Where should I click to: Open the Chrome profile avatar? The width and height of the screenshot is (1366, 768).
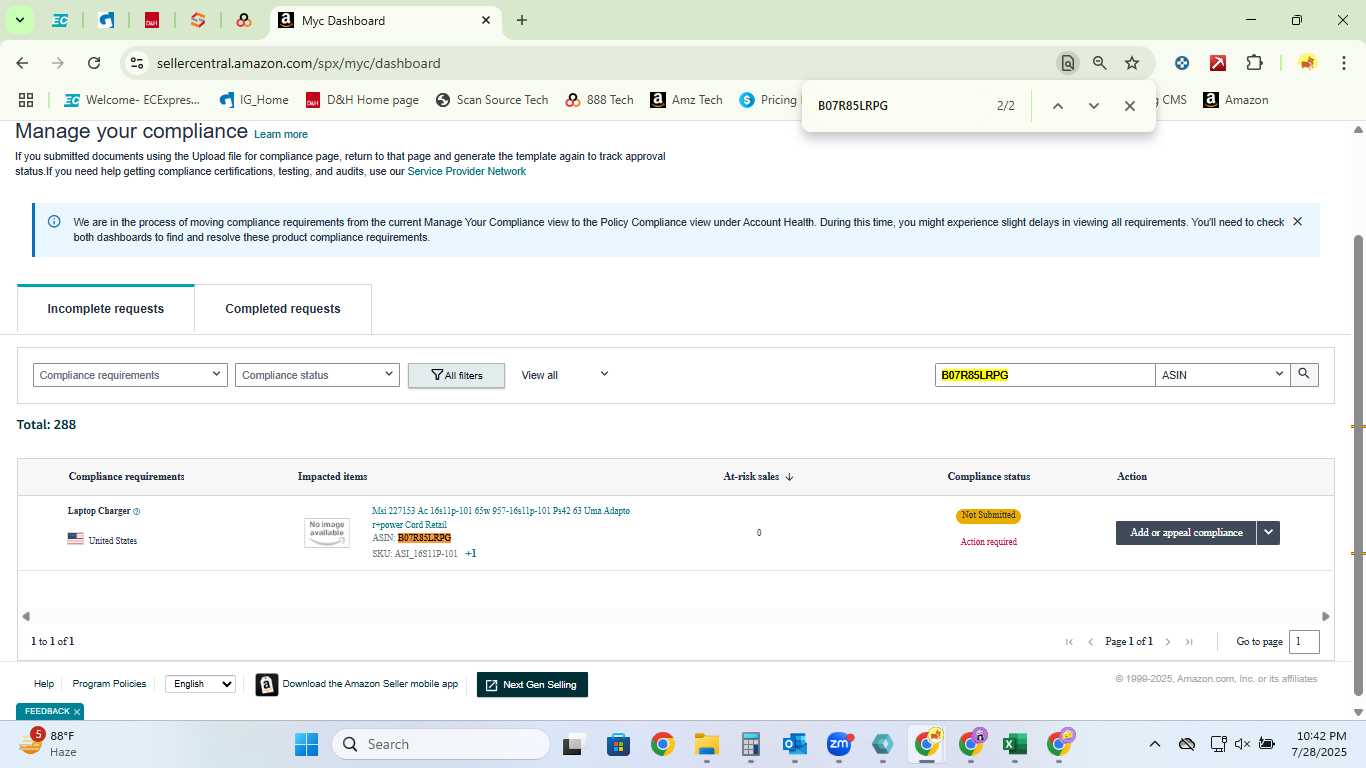pos(1307,63)
